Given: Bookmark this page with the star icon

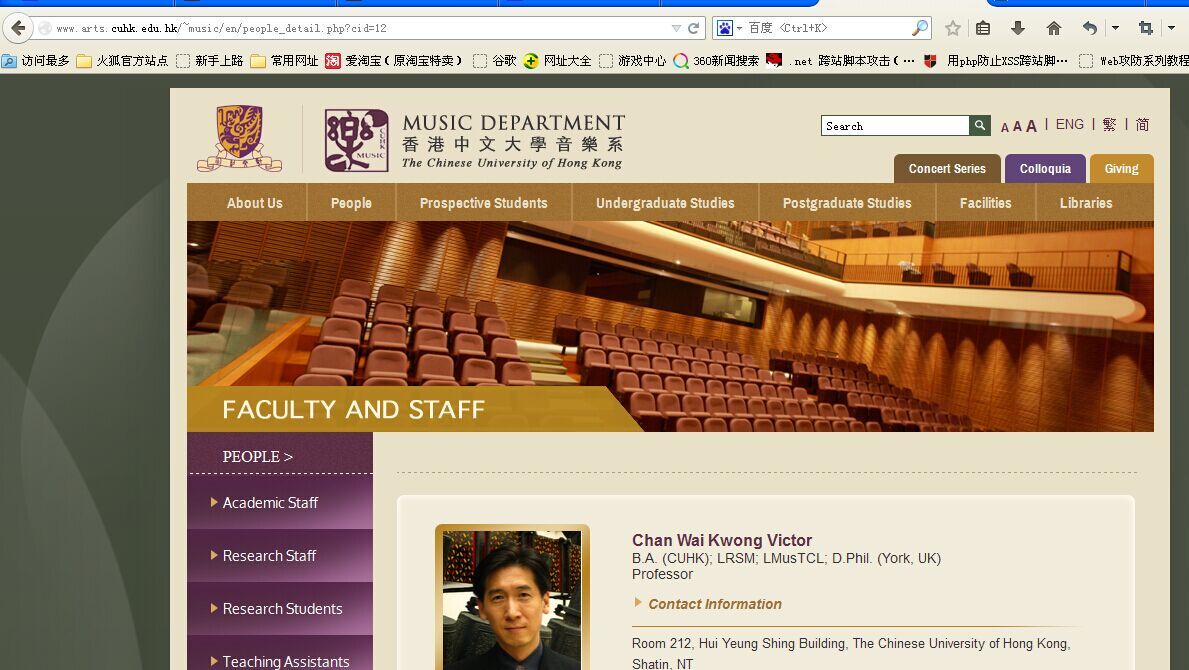Looking at the screenshot, I should pyautogui.click(x=952, y=28).
